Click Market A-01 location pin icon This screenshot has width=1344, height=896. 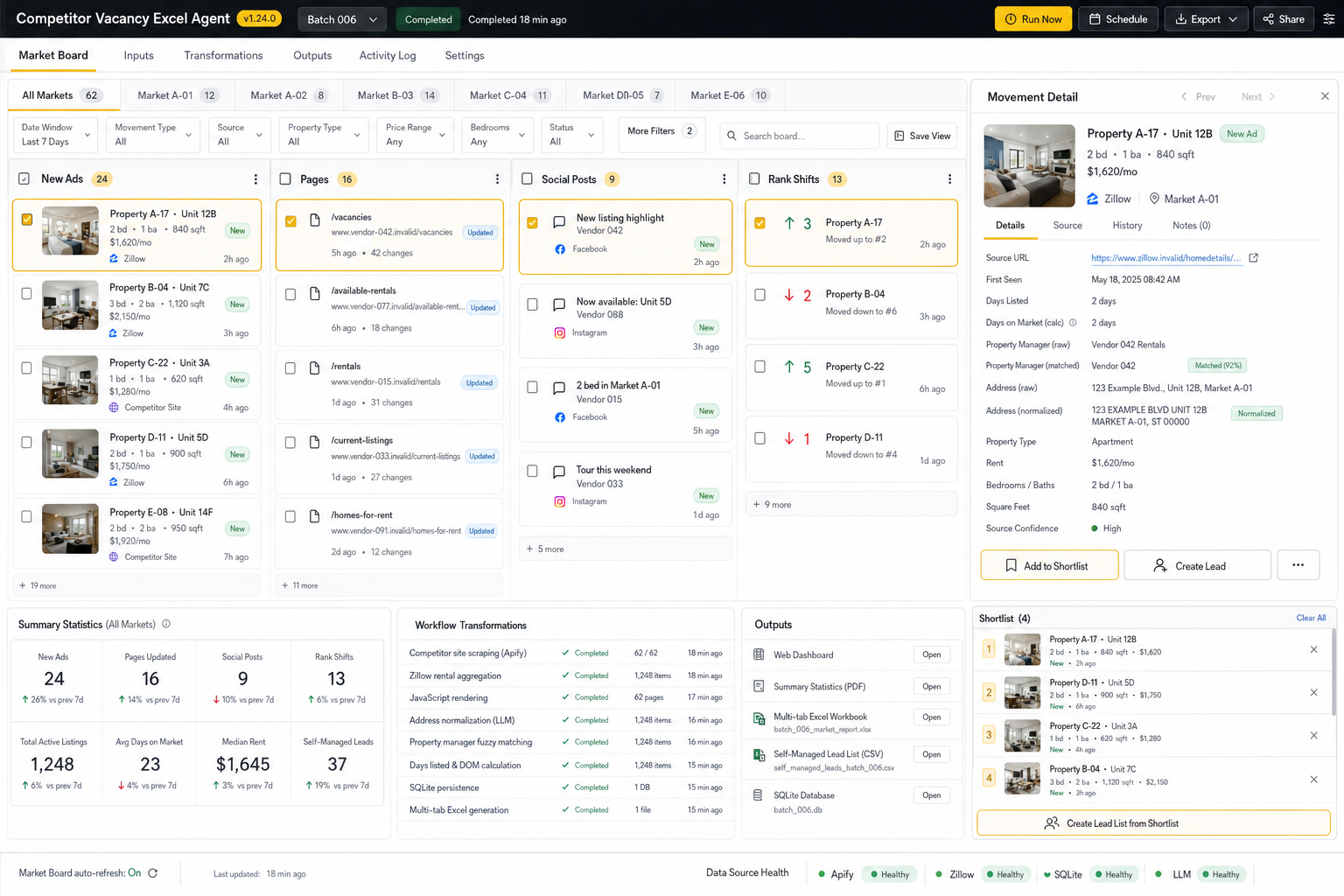click(1154, 199)
